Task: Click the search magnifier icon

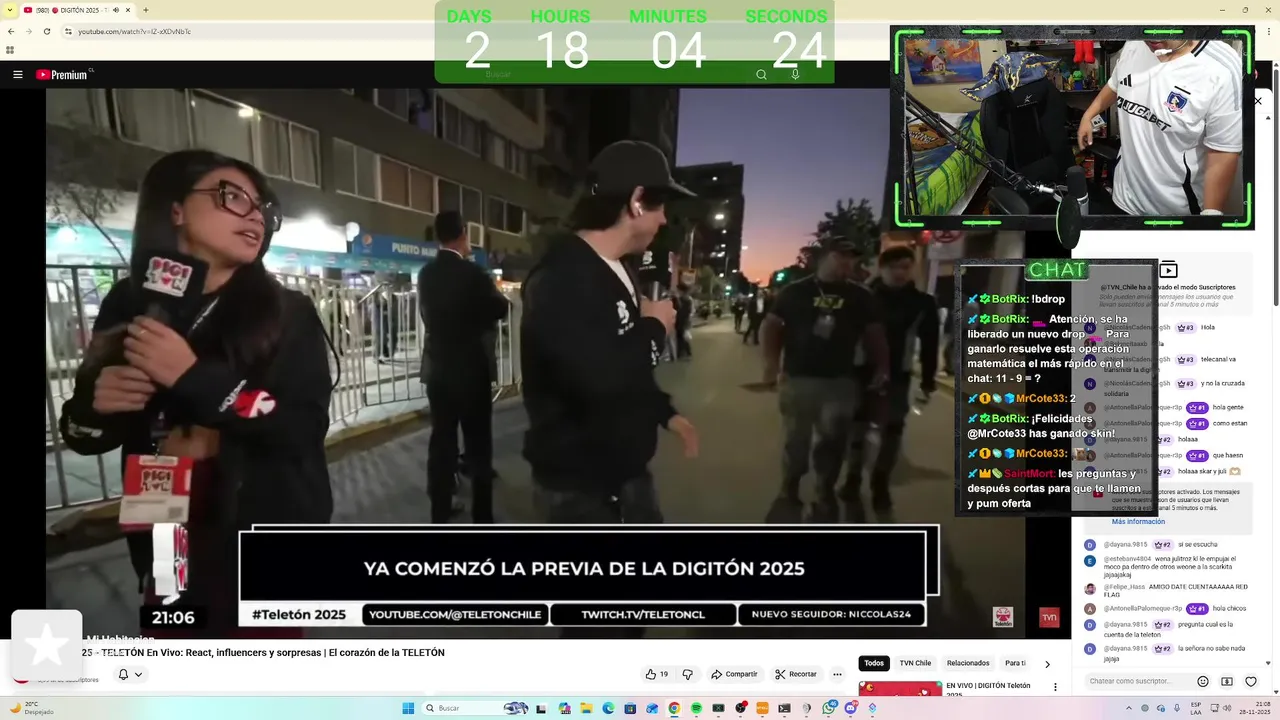Action: tap(761, 74)
